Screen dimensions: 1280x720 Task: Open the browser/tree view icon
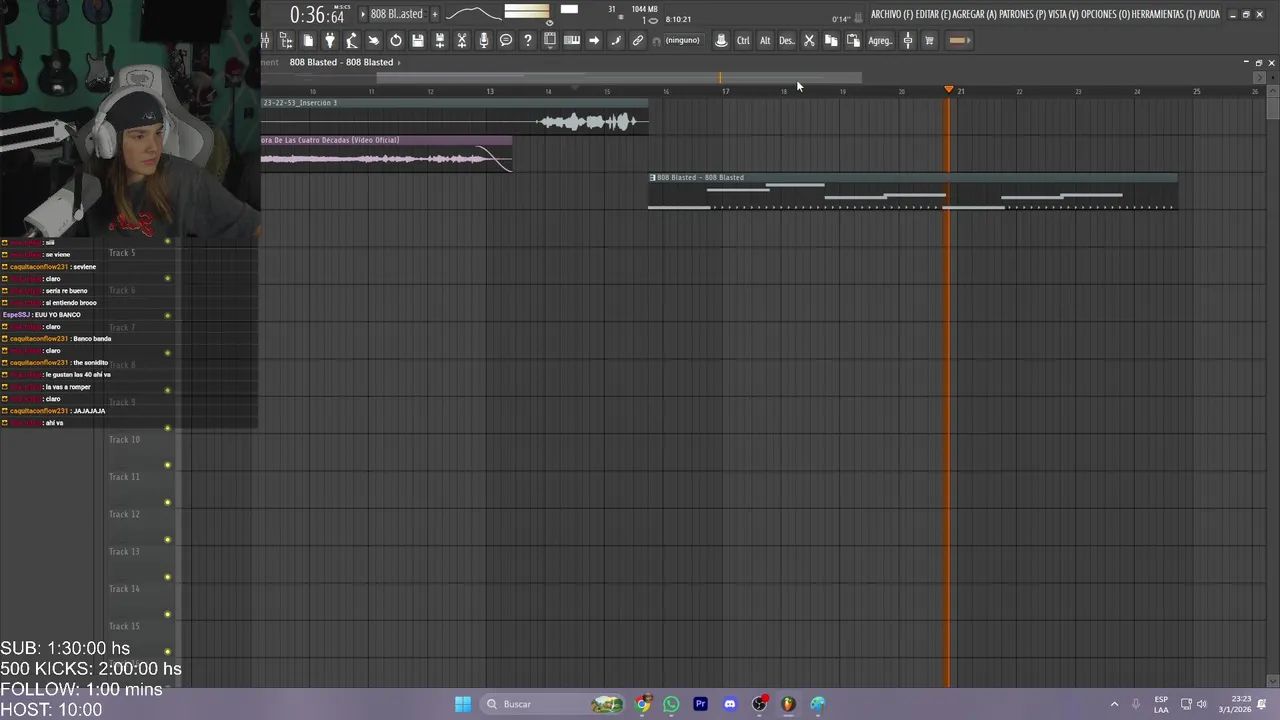click(286, 40)
